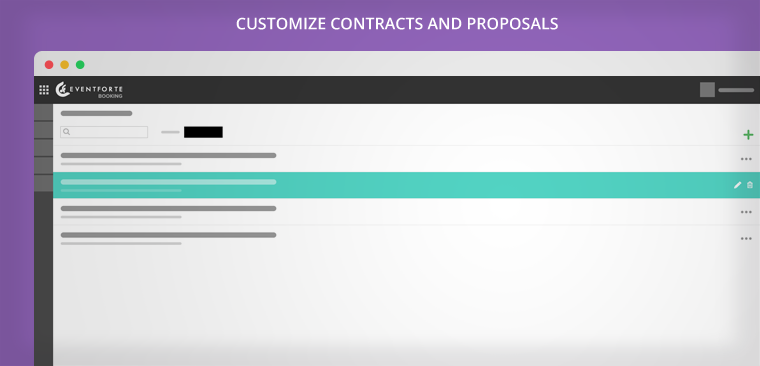Click the black filter button beside search
The image size is (760, 366).
(x=203, y=132)
